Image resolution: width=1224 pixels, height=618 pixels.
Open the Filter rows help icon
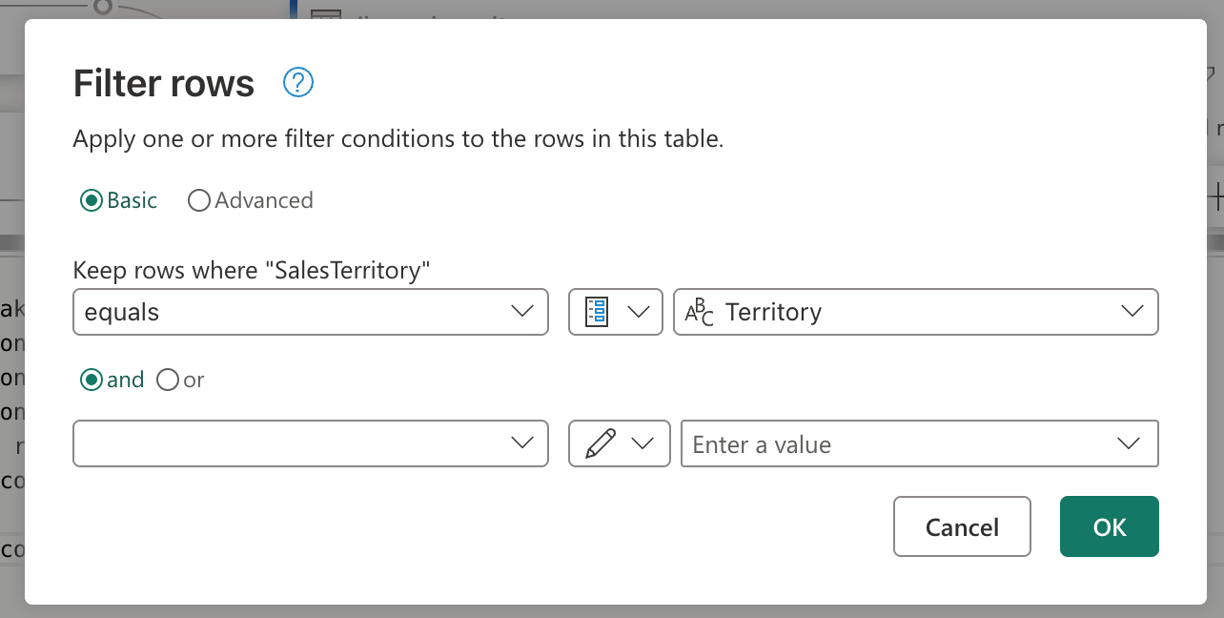coord(297,83)
